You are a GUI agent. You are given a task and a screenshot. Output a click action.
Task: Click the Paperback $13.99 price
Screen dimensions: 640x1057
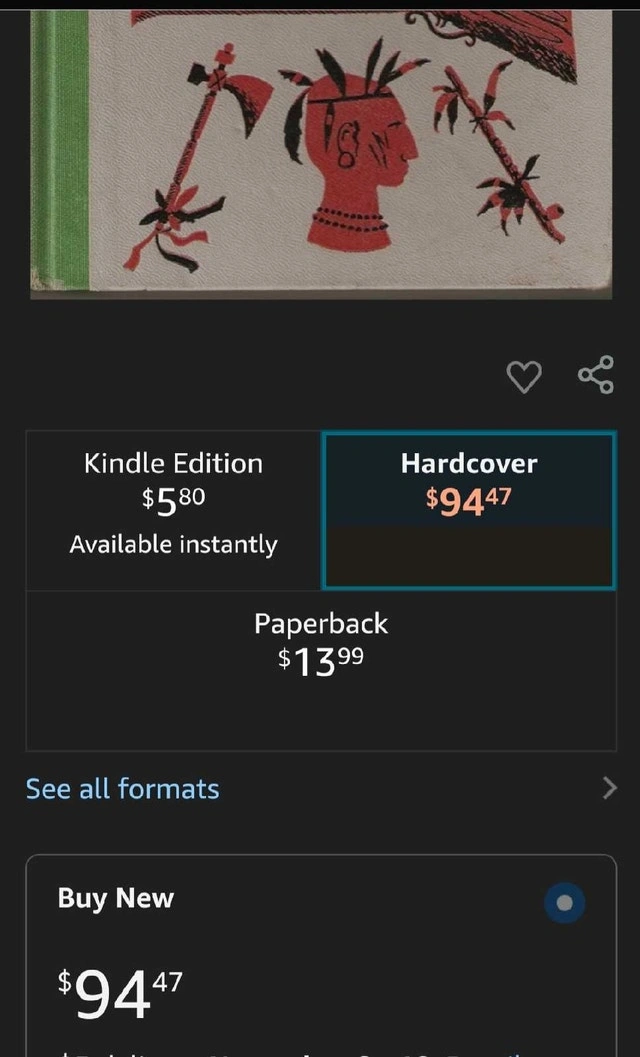coord(321,661)
